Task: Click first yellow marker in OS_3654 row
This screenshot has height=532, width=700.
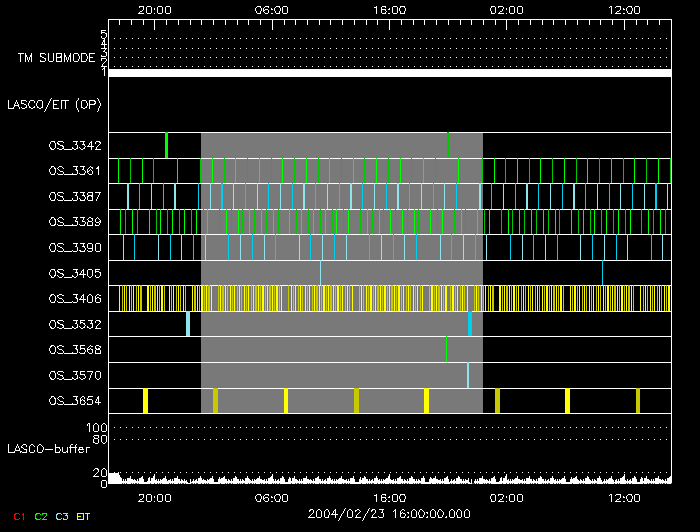Action: pos(145,401)
